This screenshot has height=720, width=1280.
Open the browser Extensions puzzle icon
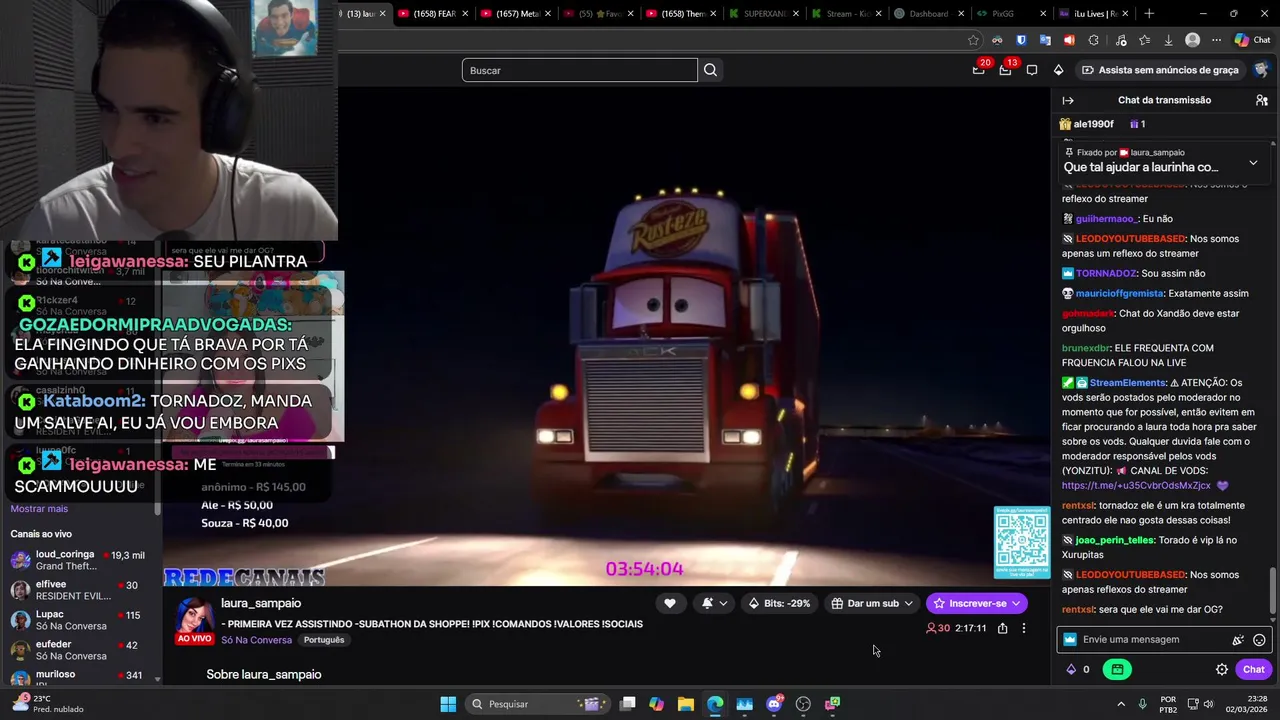[1093, 40]
